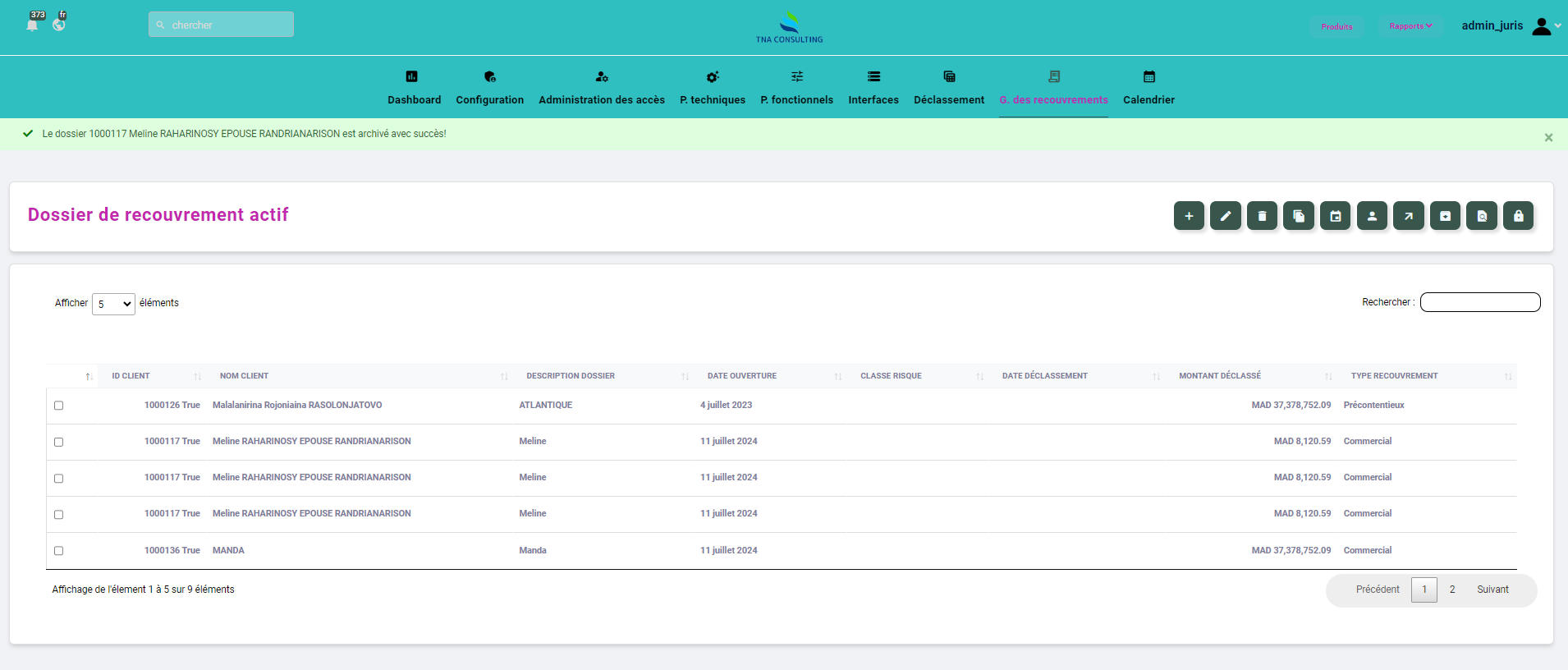Click the Rechercher table filter field
1568x670 pixels.
click(x=1479, y=302)
